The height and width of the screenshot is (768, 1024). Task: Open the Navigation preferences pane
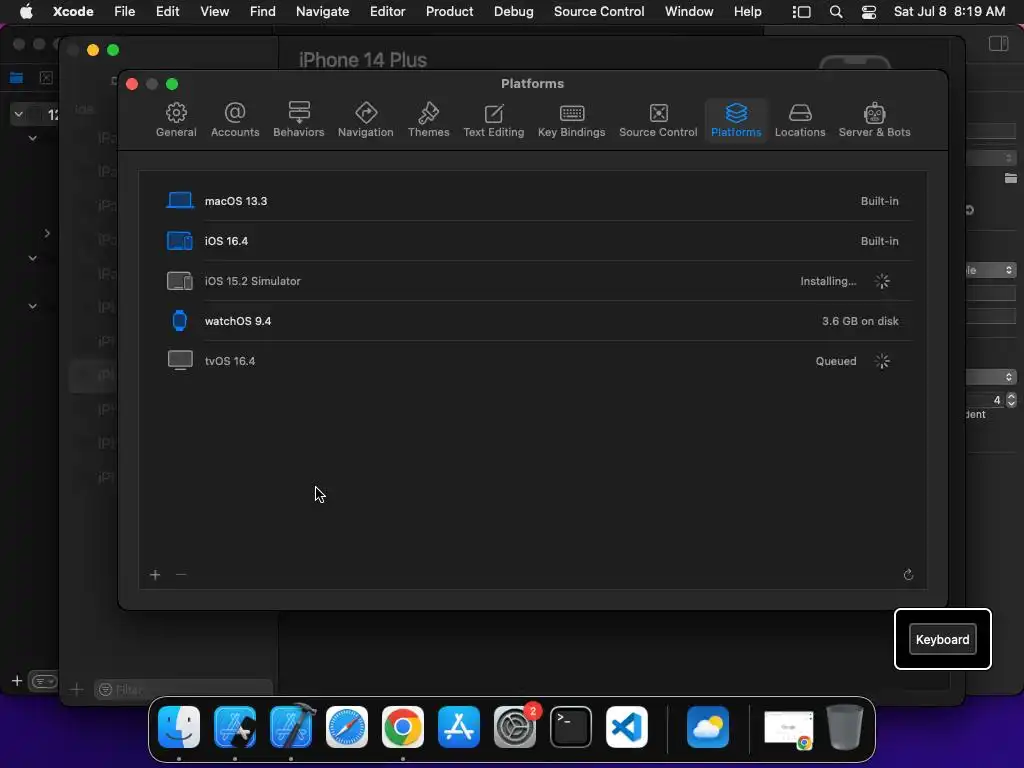[366, 120]
